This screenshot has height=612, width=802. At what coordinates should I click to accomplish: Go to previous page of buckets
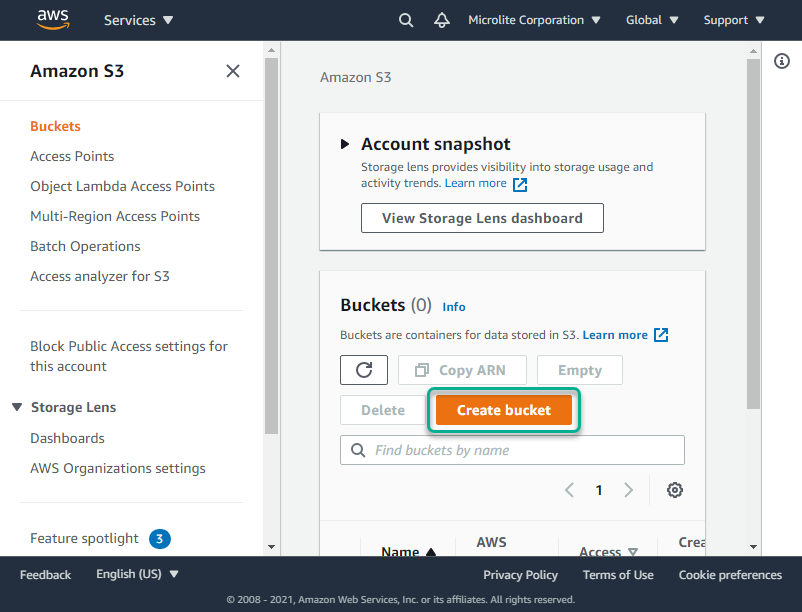[x=569, y=490]
